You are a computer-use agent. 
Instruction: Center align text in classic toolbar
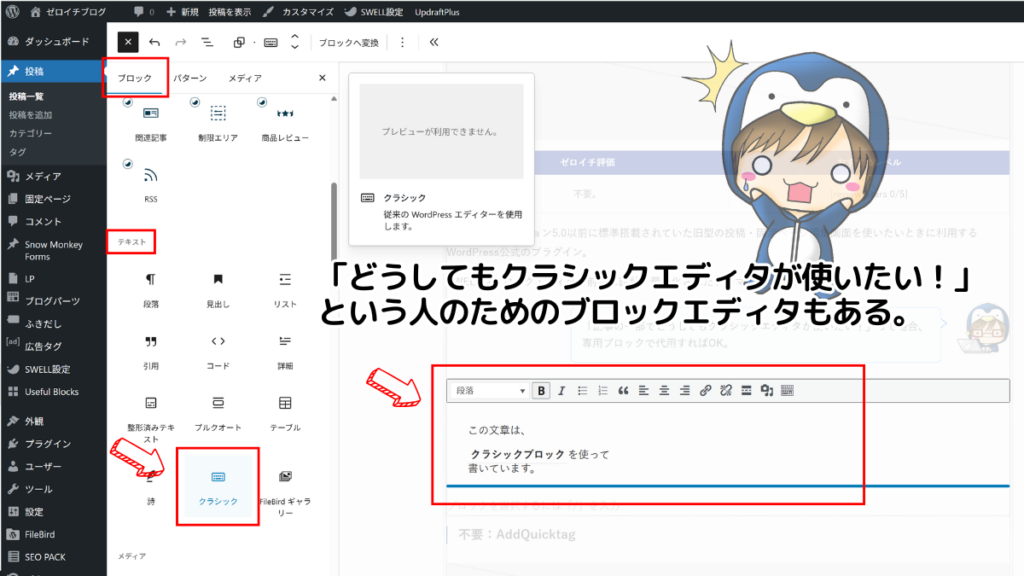point(664,391)
